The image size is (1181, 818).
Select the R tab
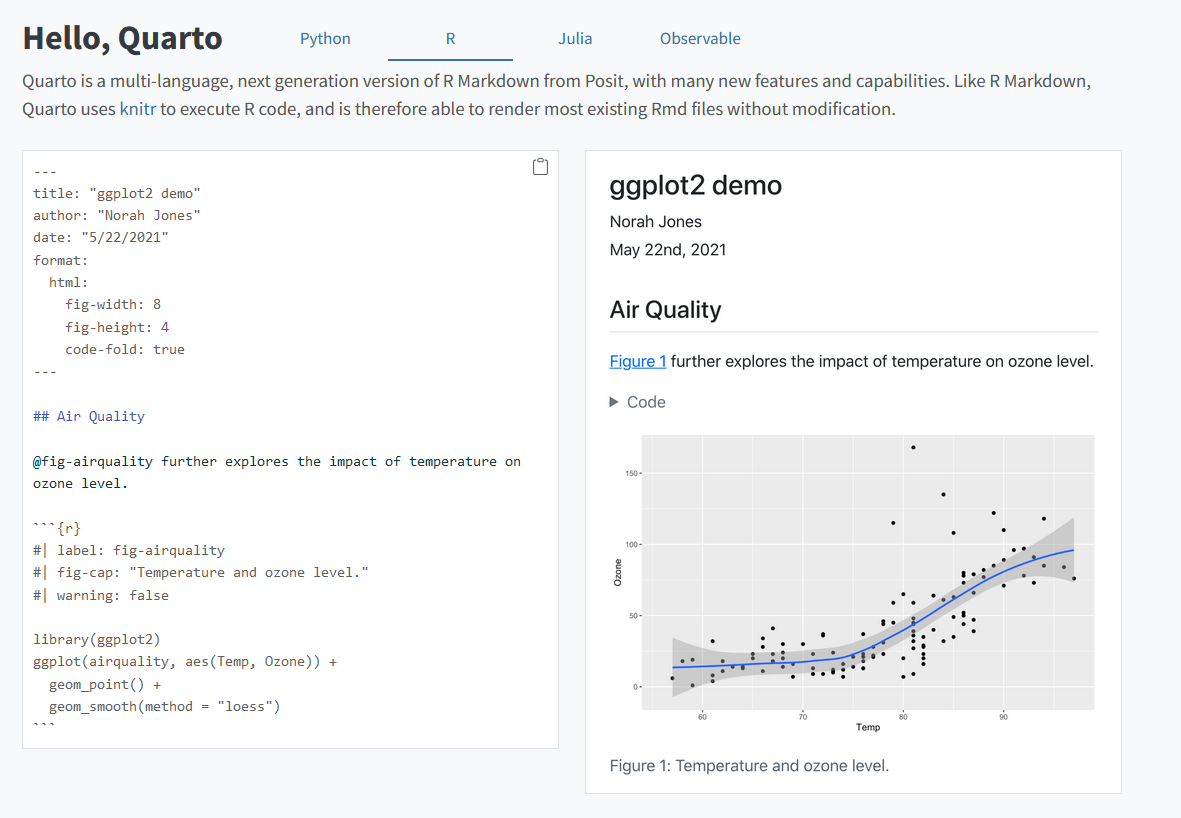tap(450, 38)
